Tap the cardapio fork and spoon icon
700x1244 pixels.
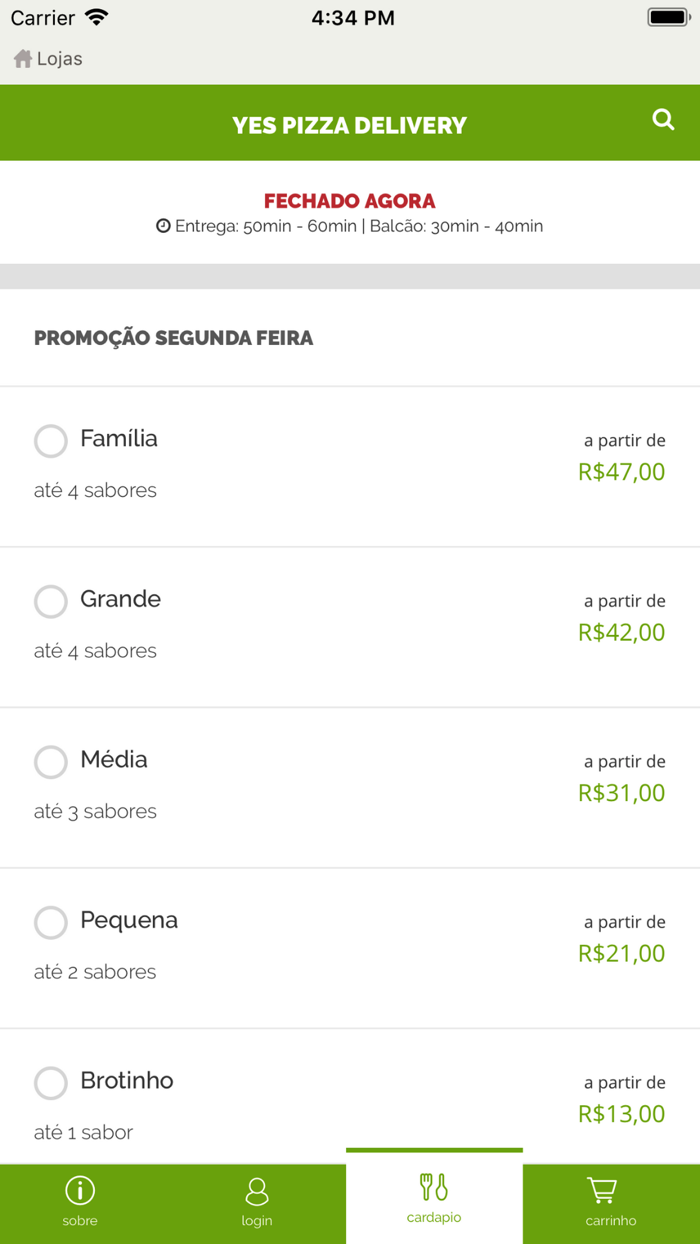(434, 1187)
